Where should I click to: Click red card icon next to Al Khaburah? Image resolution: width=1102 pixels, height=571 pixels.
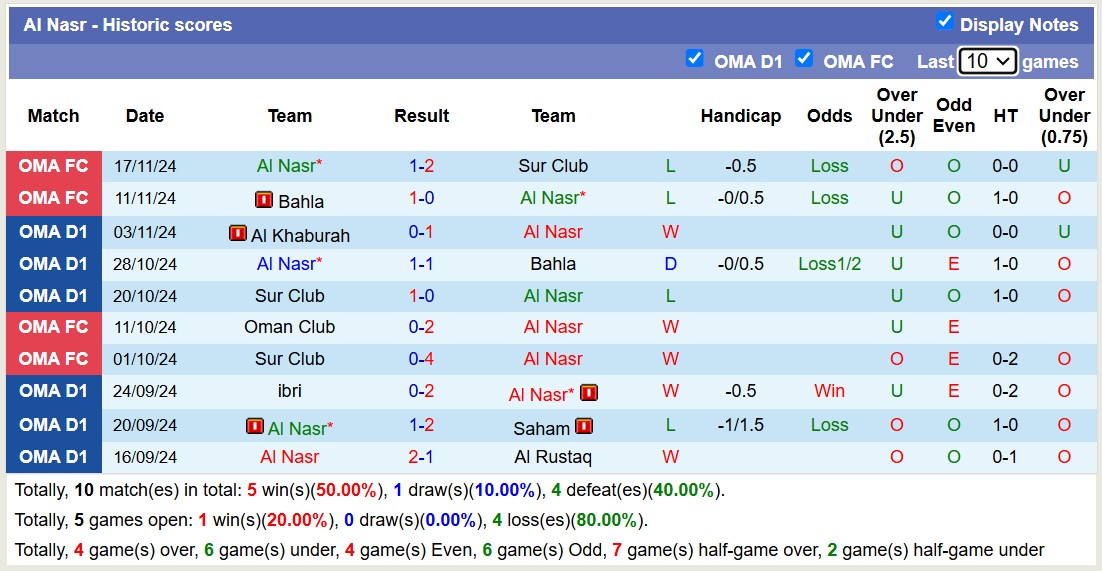click(237, 234)
